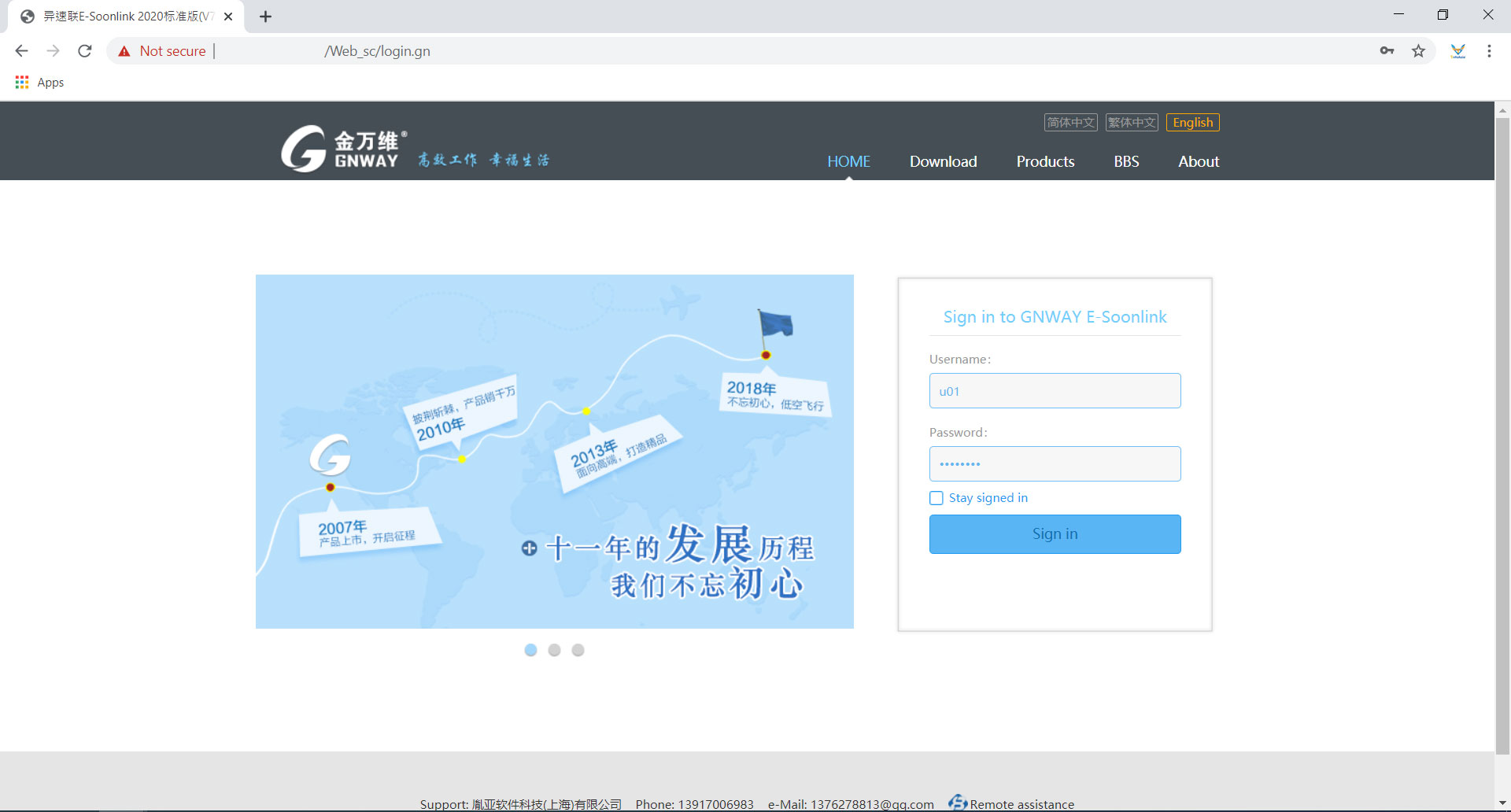Select the third carousel dot
The height and width of the screenshot is (812, 1511).
(x=578, y=650)
